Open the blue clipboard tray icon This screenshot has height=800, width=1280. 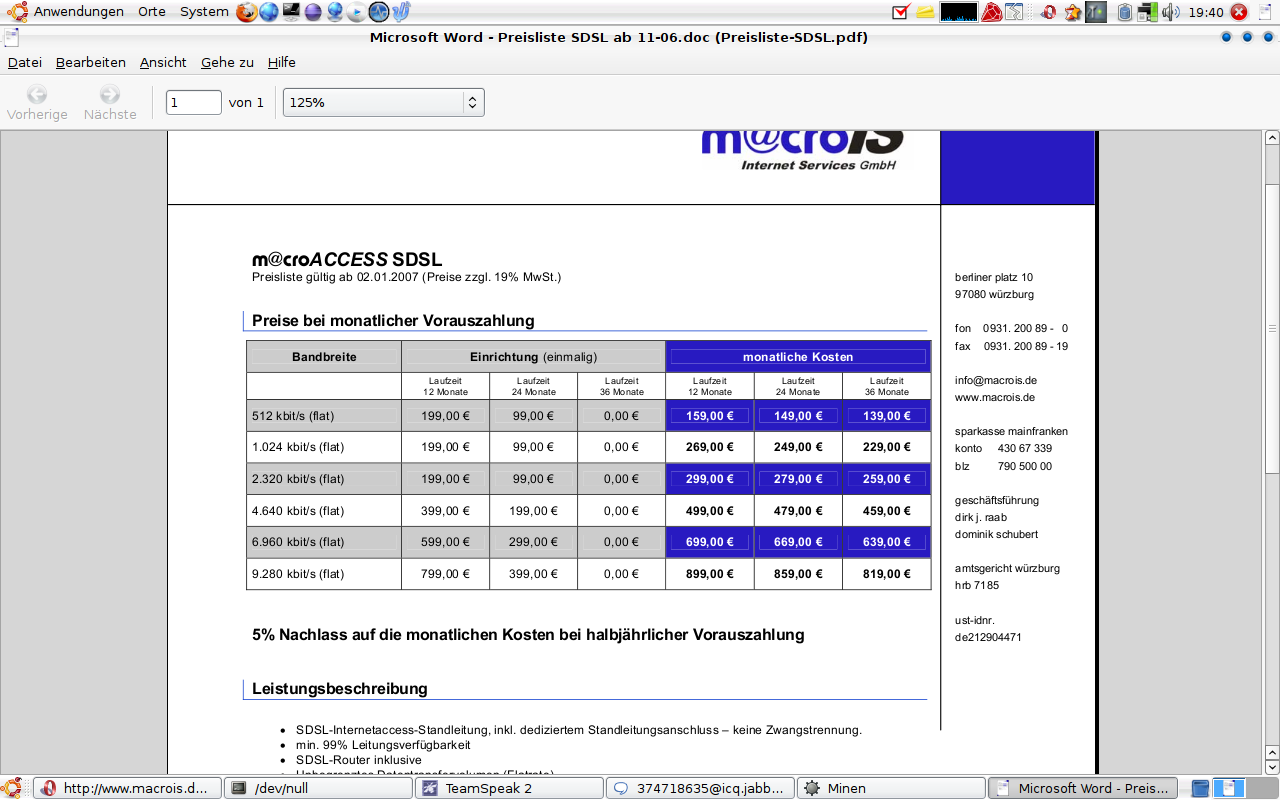pyautogui.click(x=1125, y=12)
